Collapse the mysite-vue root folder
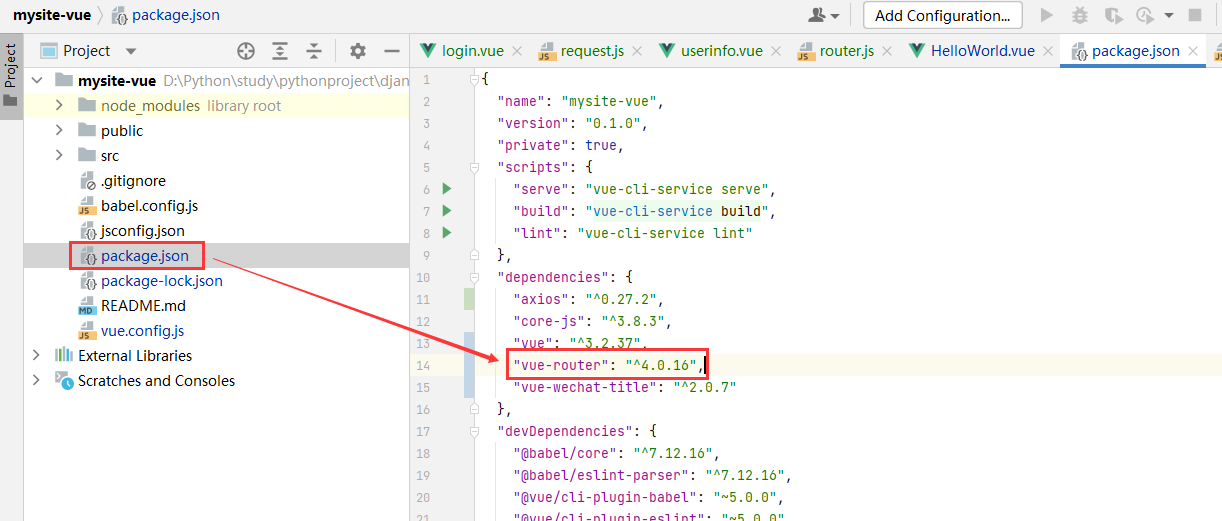Screen dimensions: 1222x521 tap(38, 80)
